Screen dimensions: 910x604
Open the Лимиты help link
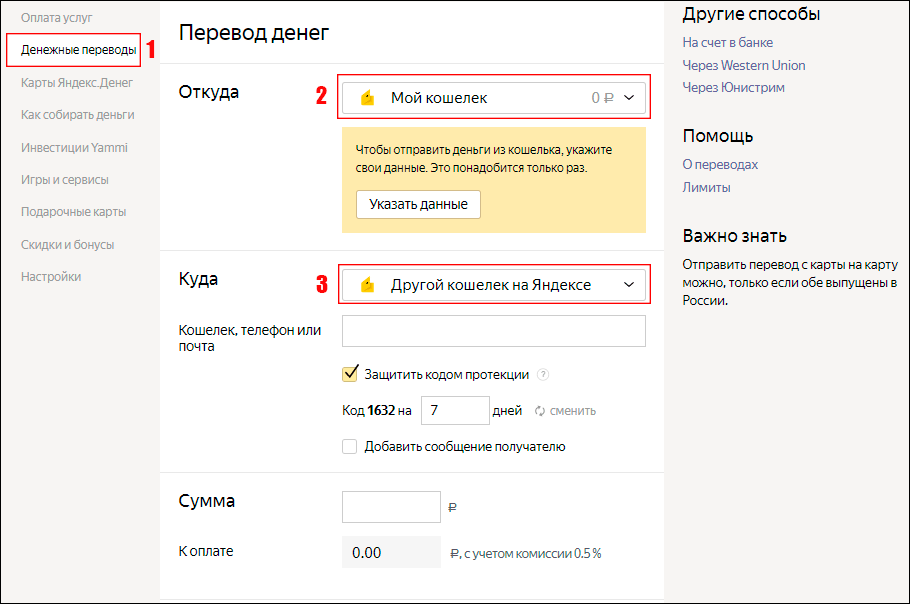[706, 187]
